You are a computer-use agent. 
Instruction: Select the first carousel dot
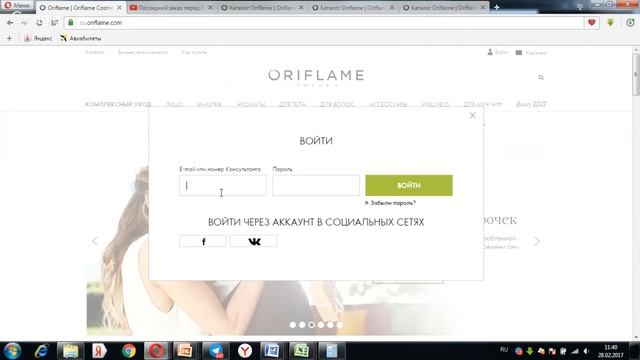click(293, 325)
